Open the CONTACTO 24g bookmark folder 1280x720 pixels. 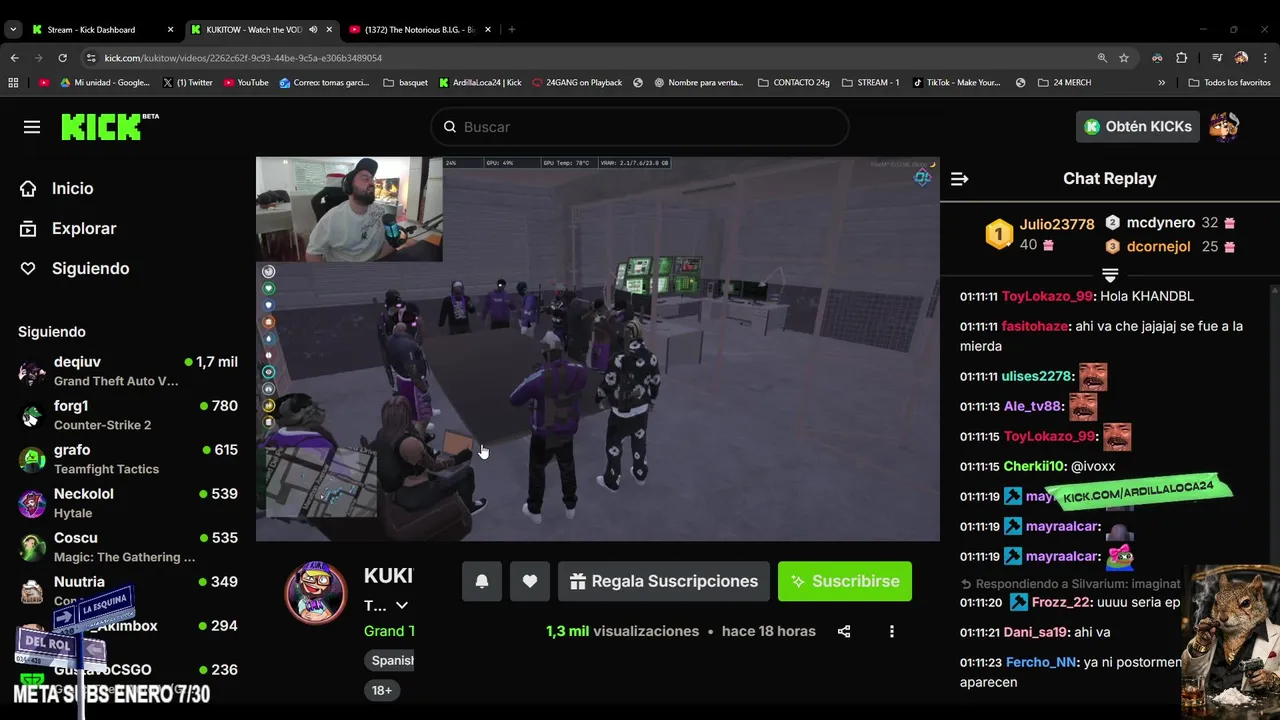coord(794,83)
